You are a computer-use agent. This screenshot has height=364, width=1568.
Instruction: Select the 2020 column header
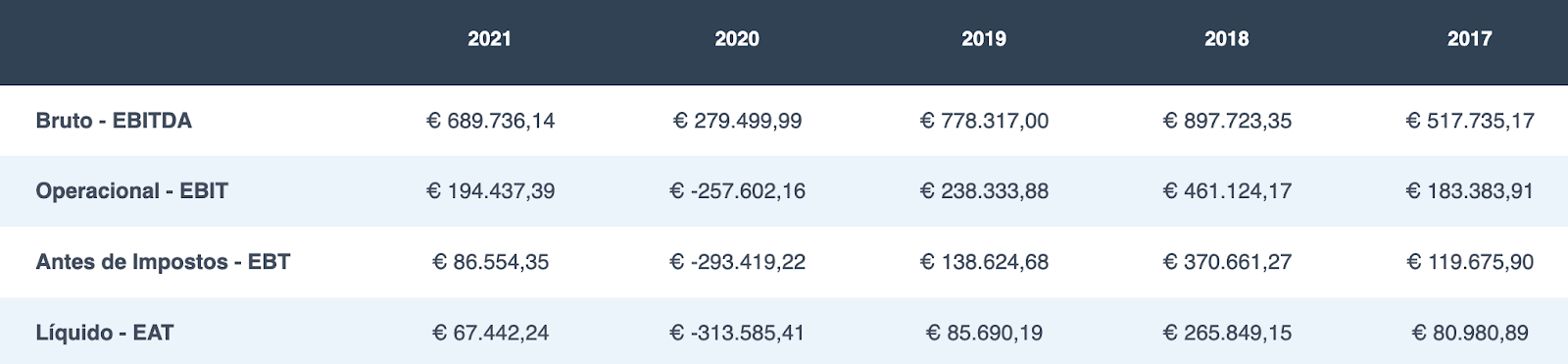(x=737, y=39)
